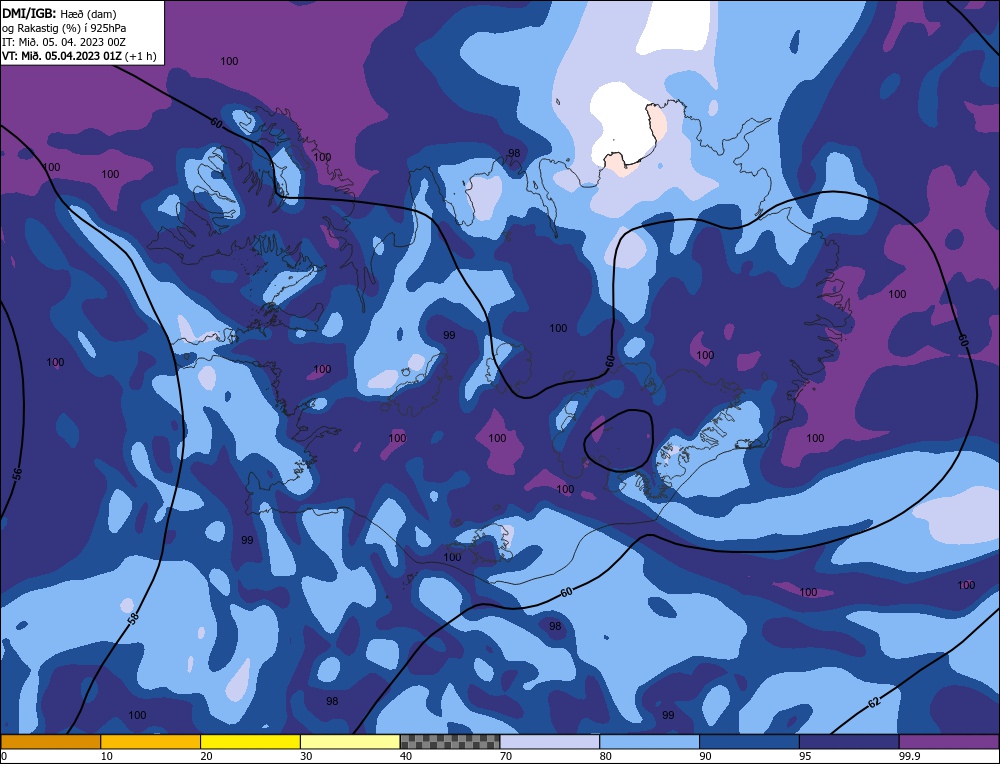Click the pale yellow 30–40 legend swatch
This screenshot has width=1000, height=764.
coord(350,741)
